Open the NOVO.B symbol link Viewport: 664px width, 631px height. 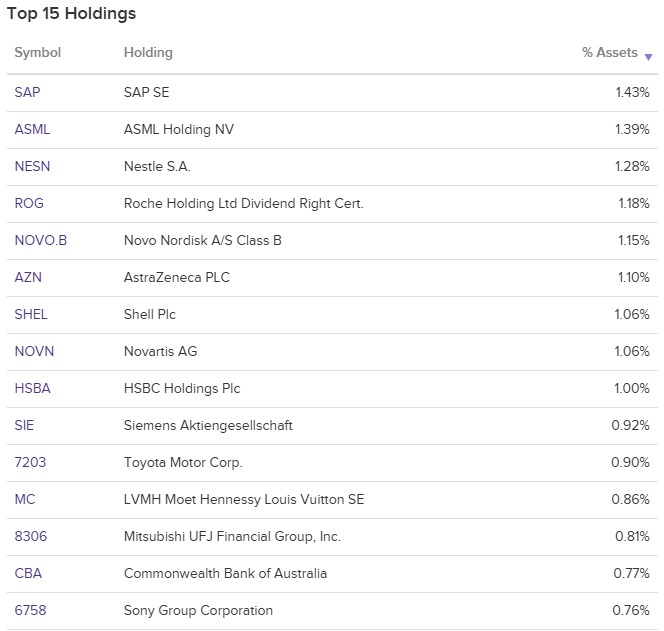tap(41, 241)
